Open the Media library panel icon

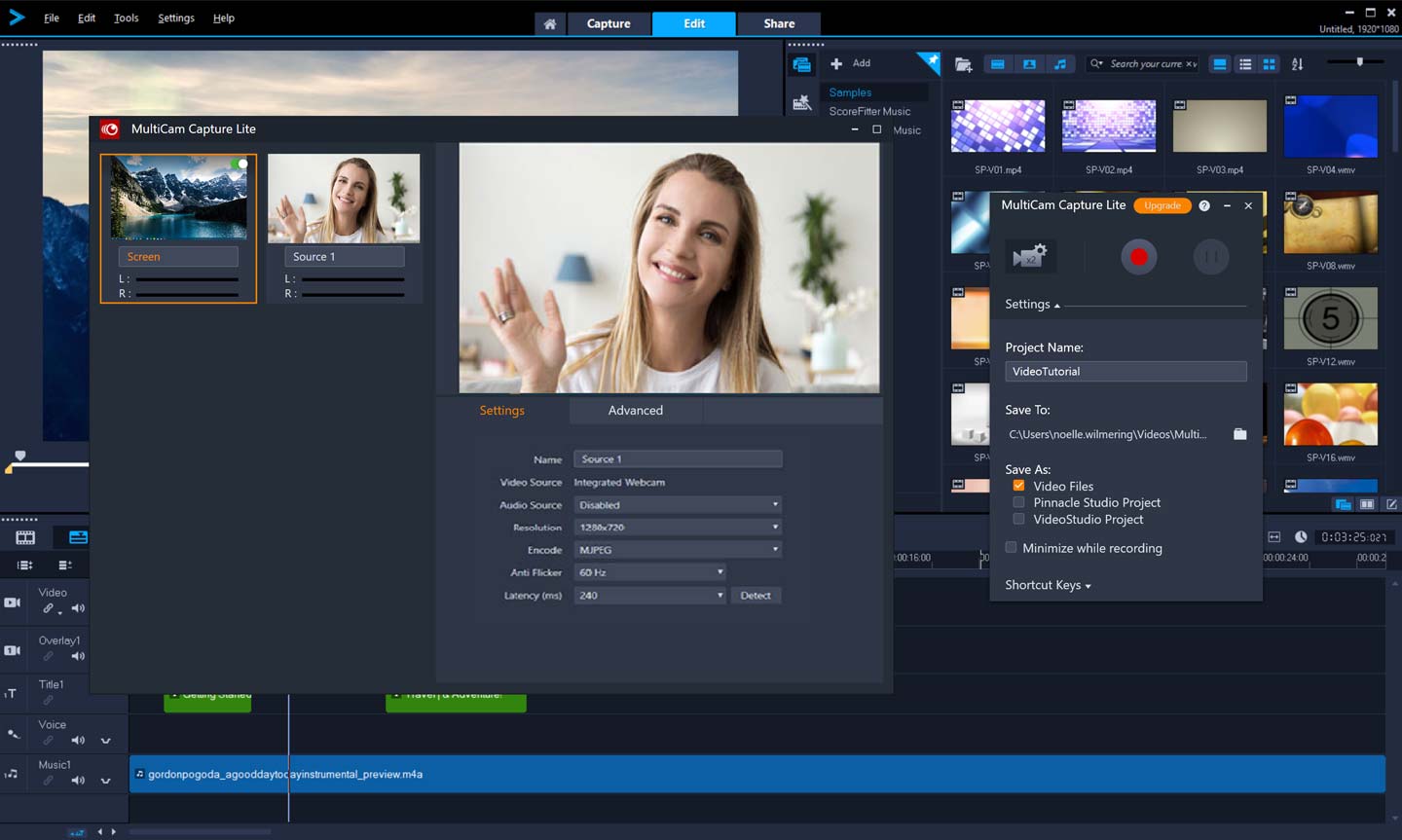point(802,64)
